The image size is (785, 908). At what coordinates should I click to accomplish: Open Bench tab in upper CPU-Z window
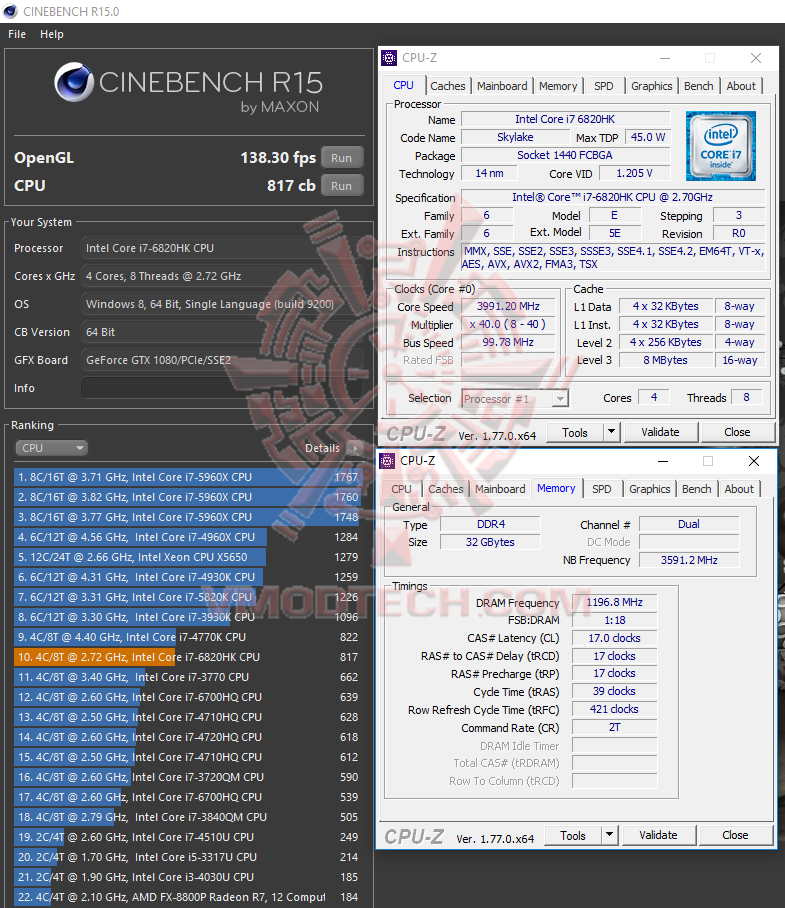pos(698,86)
